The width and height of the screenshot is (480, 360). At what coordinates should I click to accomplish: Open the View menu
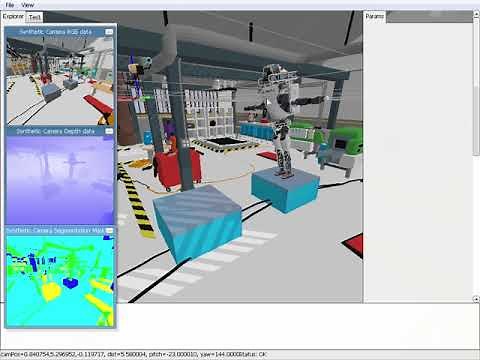(x=27, y=5)
